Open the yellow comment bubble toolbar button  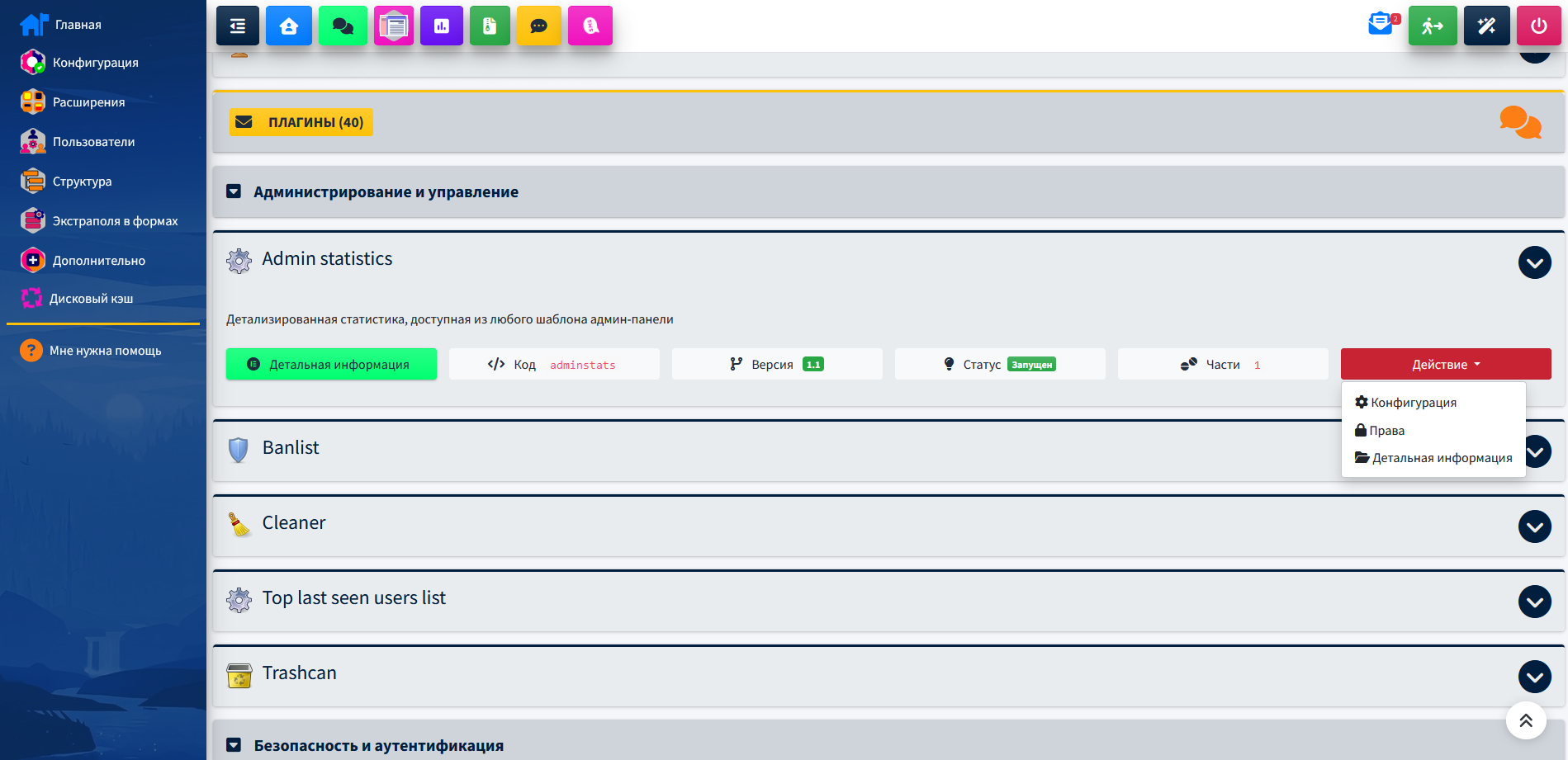[x=539, y=26]
